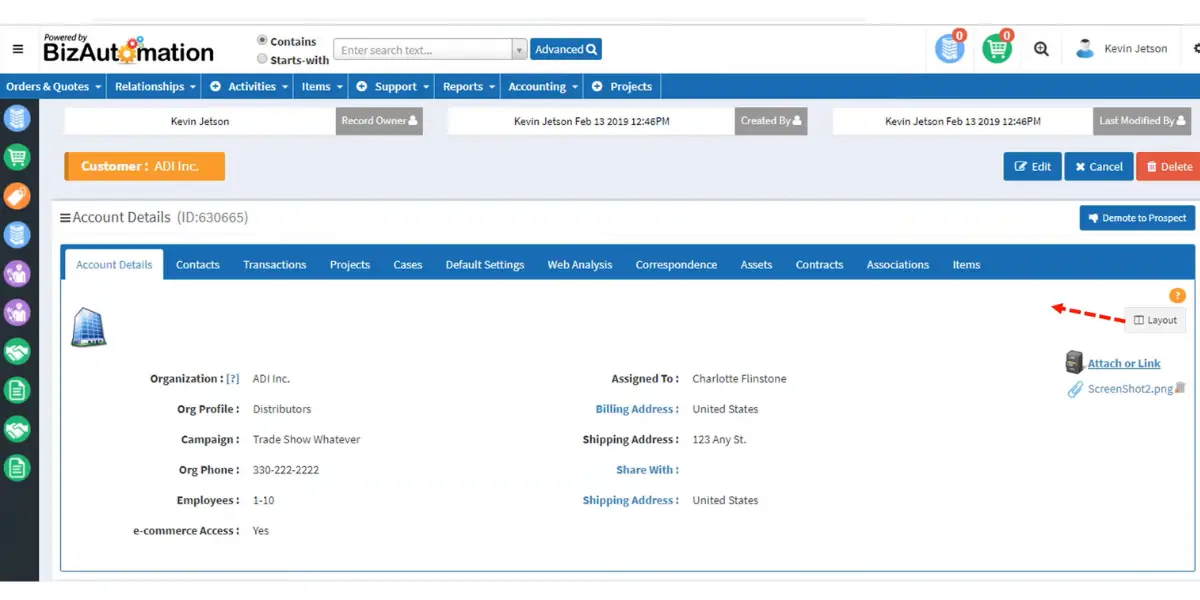Open the Projects menu in the top navigation bar
1200x600 pixels.
point(622,87)
